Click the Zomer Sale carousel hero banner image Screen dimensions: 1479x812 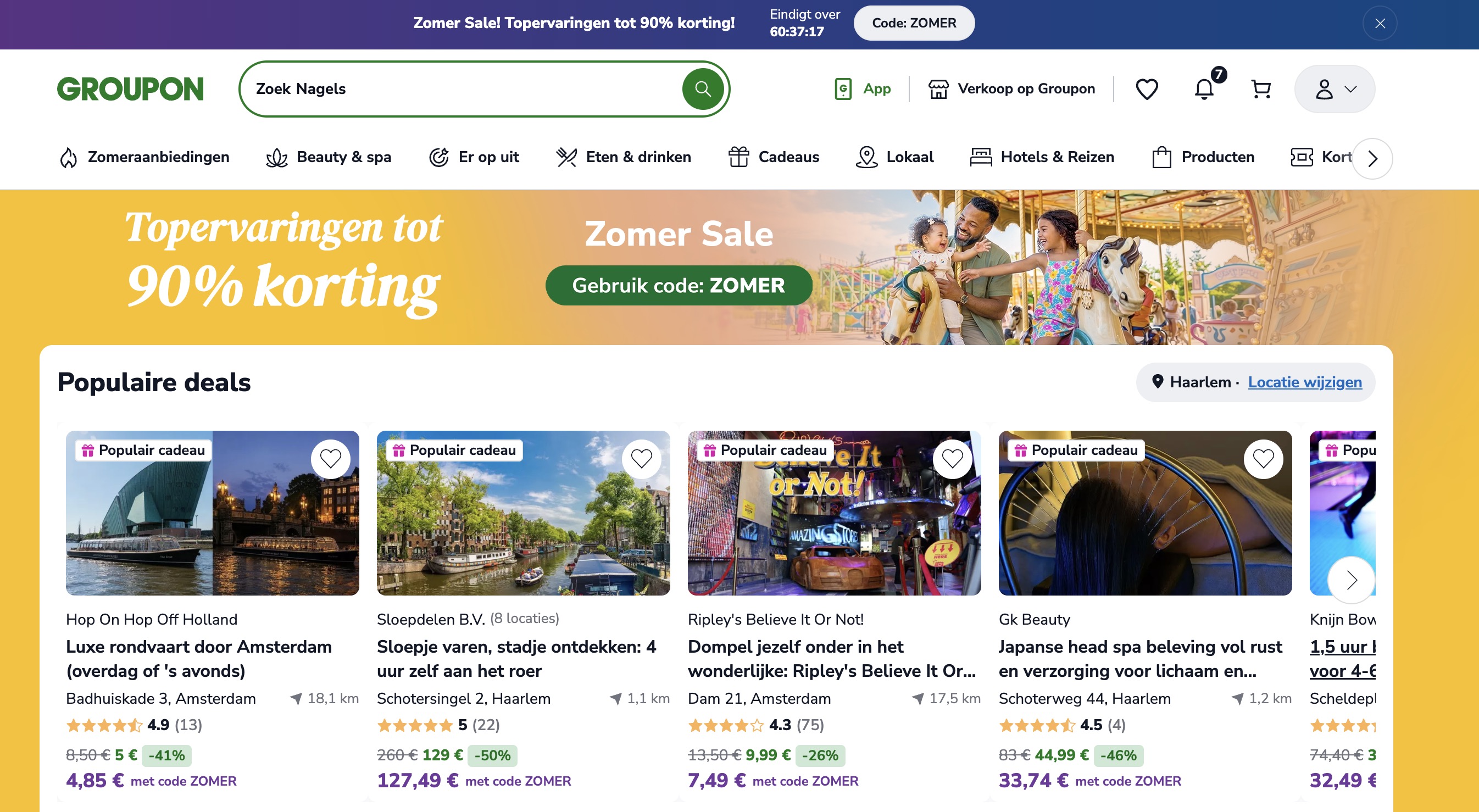coord(740,268)
